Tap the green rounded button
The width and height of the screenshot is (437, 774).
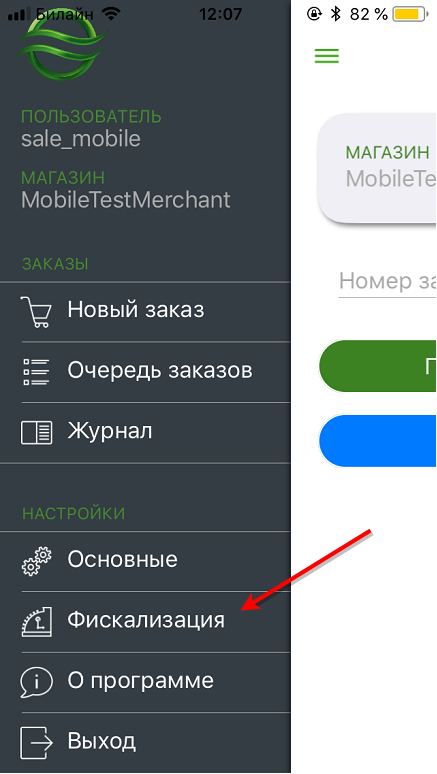click(x=378, y=366)
